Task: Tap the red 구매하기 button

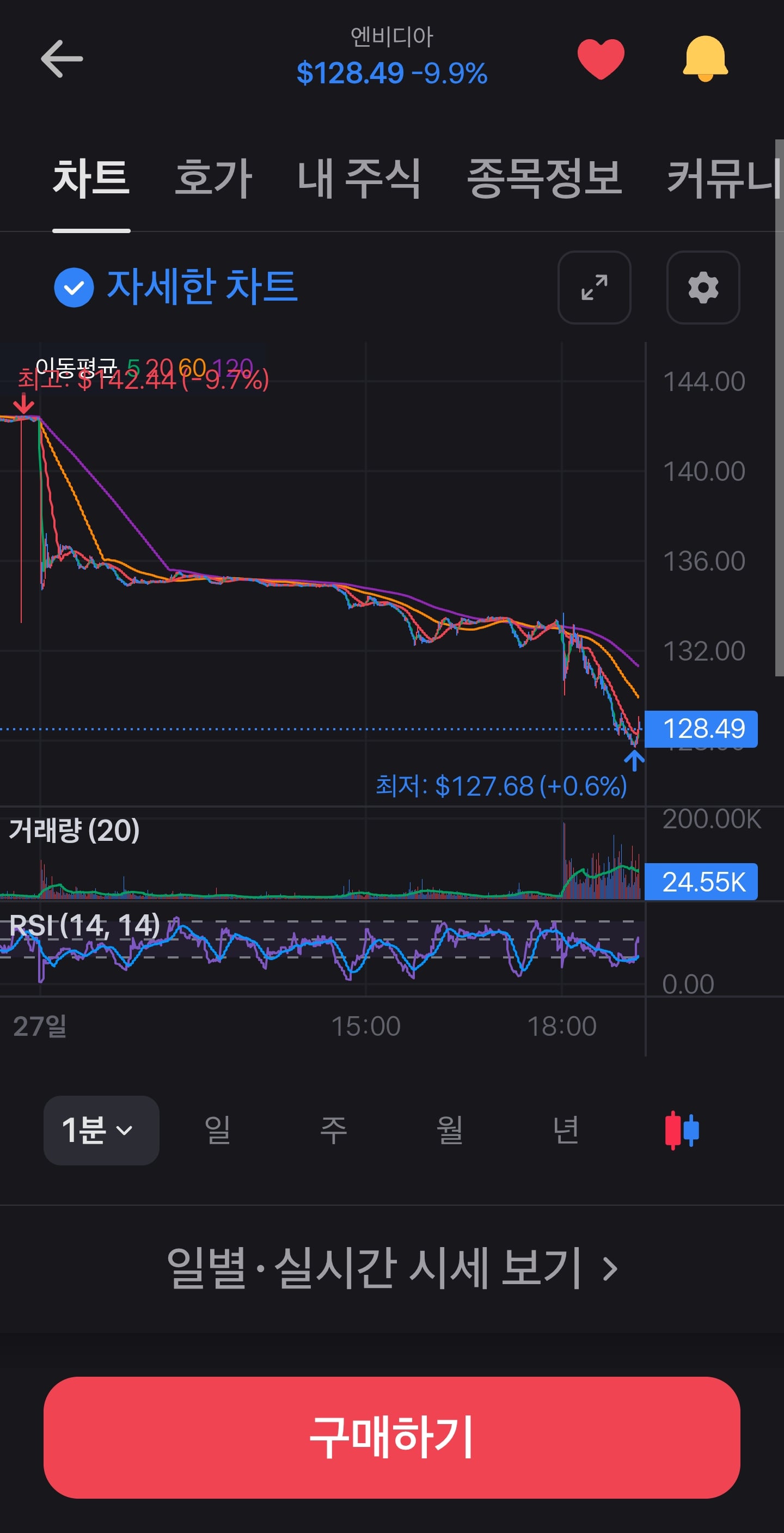Action: click(x=392, y=1437)
